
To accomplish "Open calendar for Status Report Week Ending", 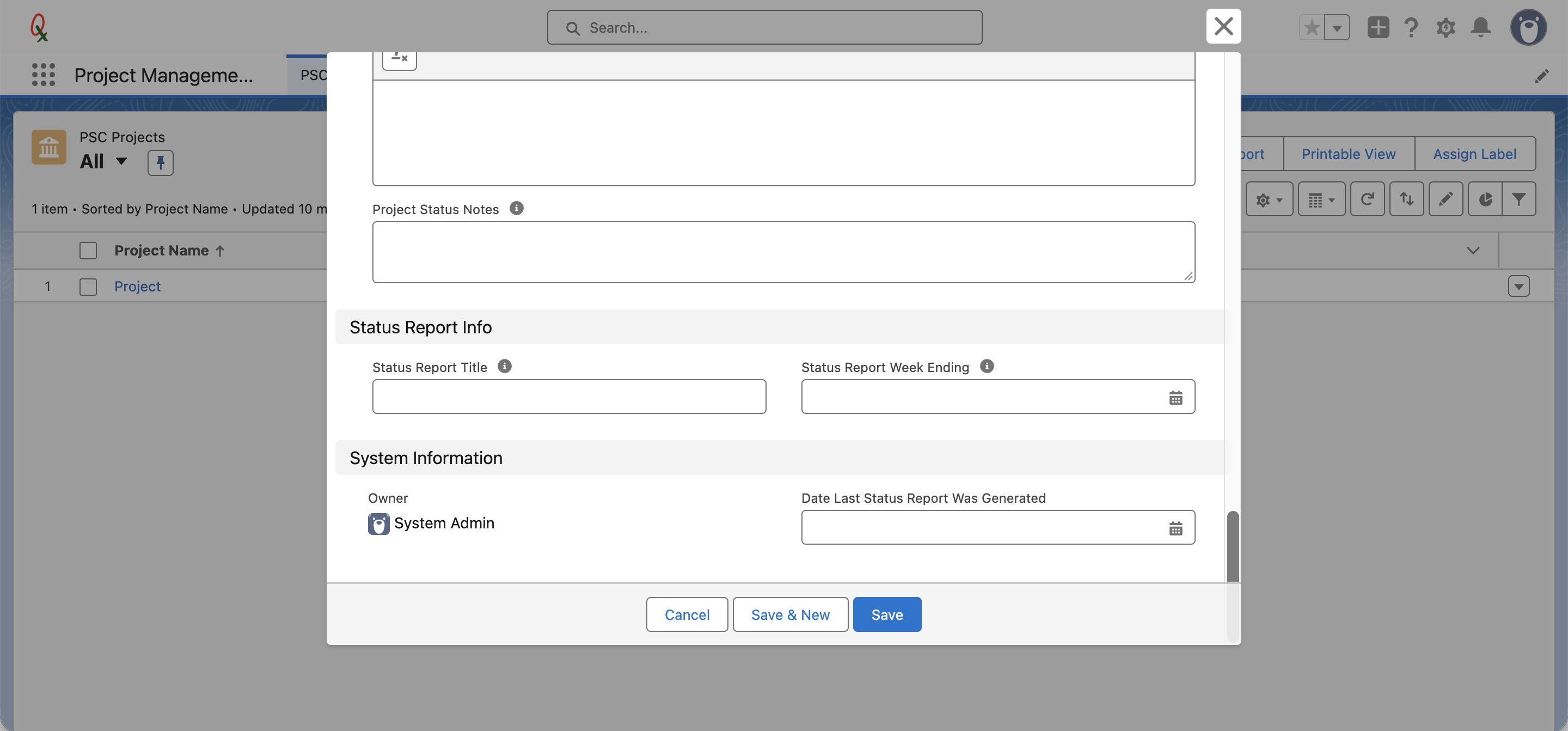I will tap(1175, 398).
